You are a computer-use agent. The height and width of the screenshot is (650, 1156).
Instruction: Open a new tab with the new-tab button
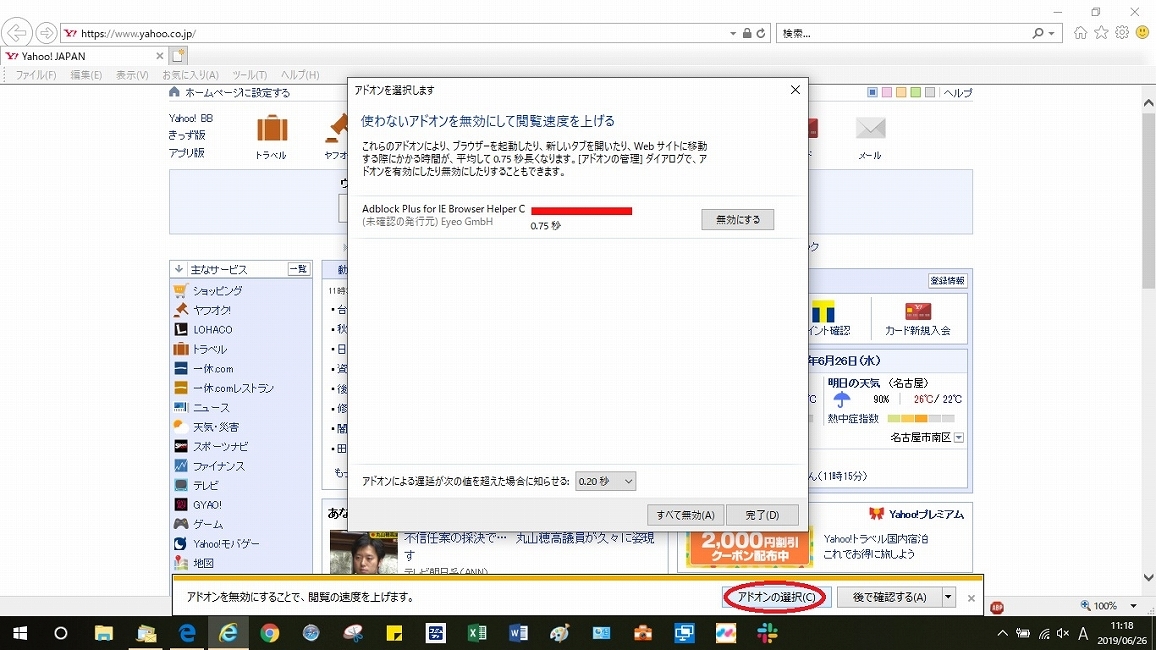coord(178,55)
